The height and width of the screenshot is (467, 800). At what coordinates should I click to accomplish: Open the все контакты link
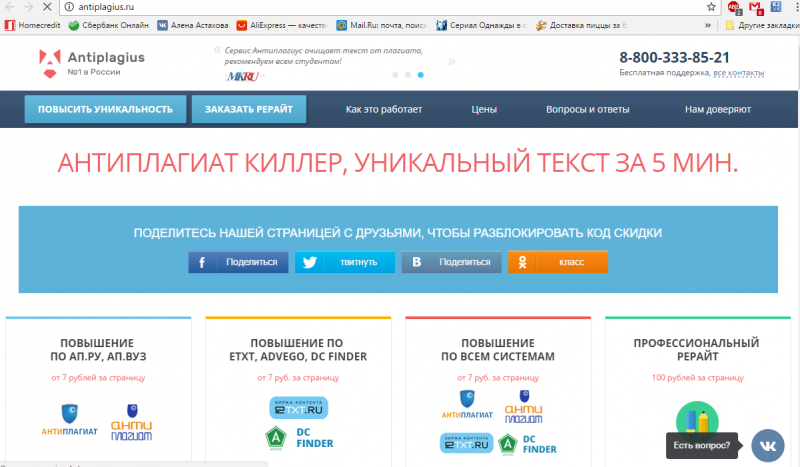tap(738, 73)
